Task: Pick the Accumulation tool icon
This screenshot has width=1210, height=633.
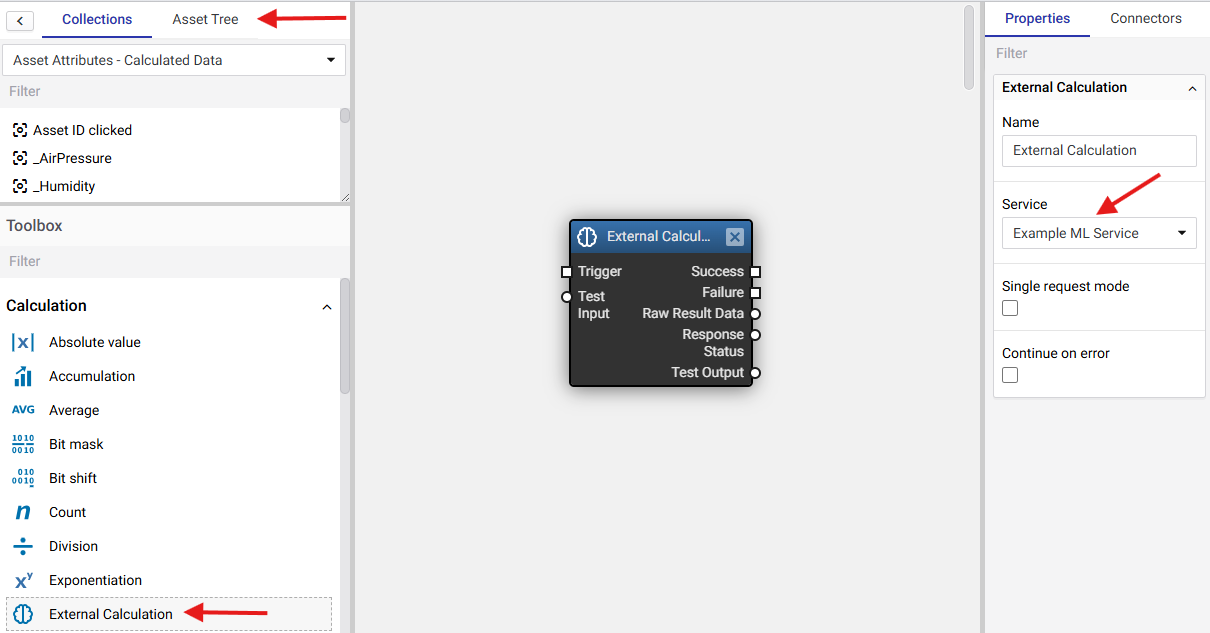Action: 23,376
